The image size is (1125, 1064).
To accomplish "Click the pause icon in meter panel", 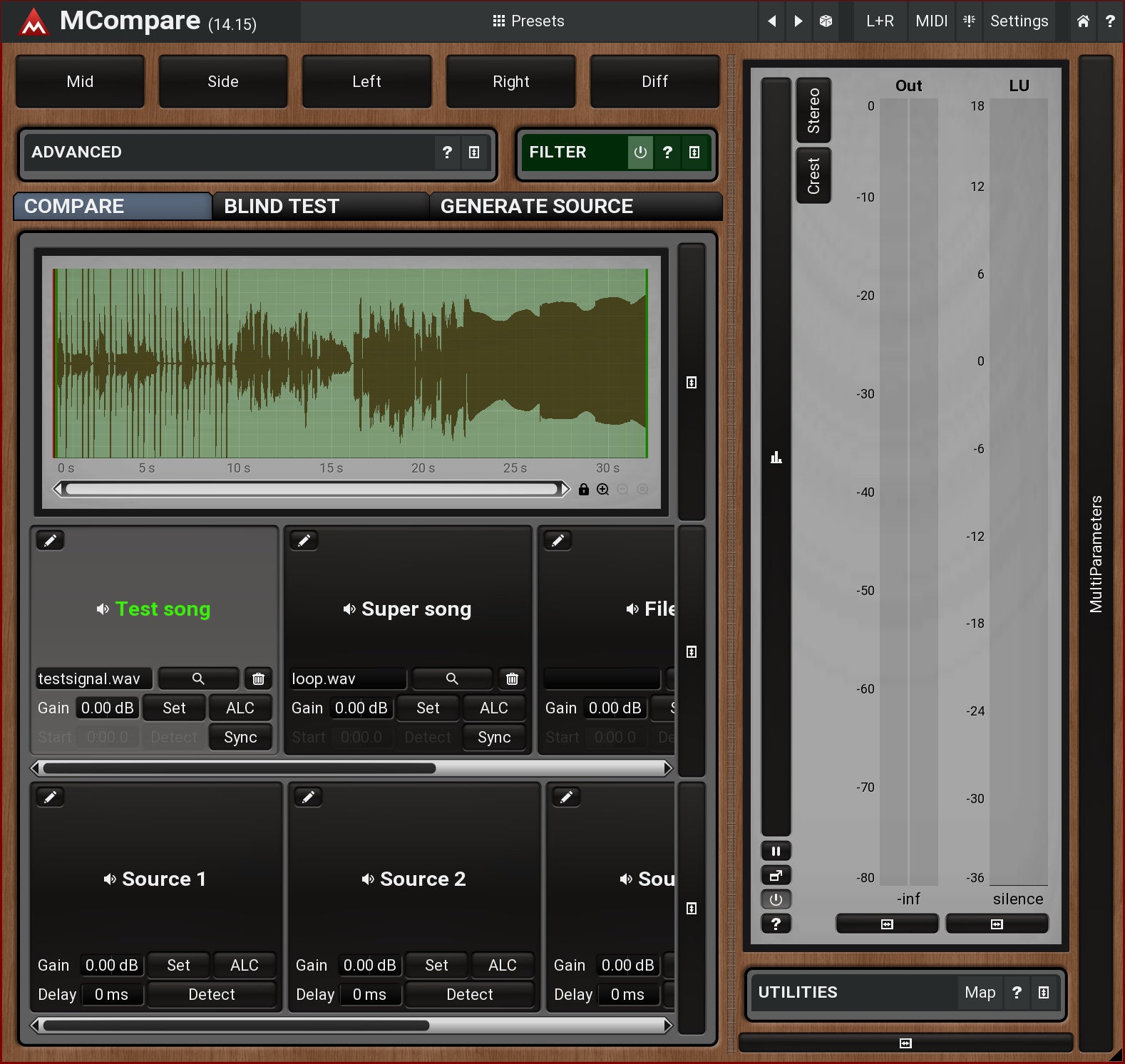I will [776, 851].
